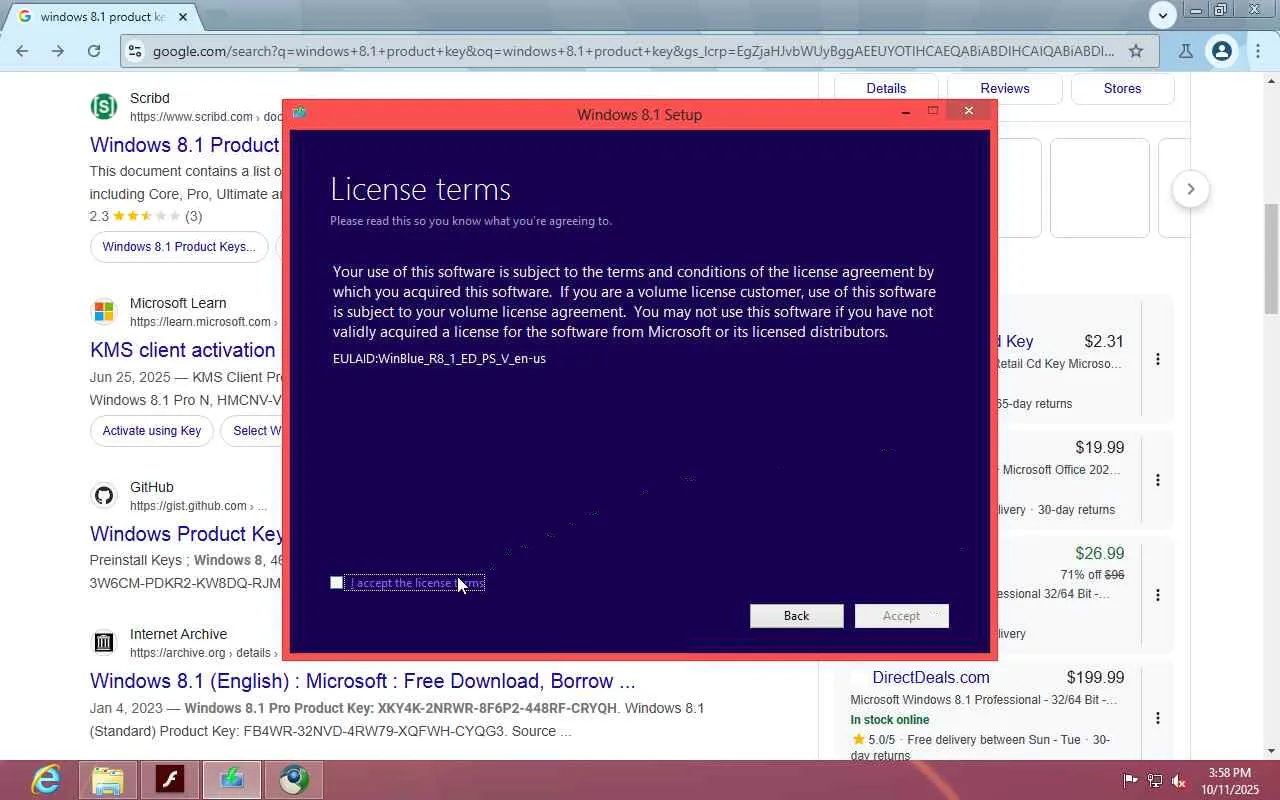Close the Windows 8.1 Setup window
This screenshot has width=1280, height=800.
[x=968, y=111]
